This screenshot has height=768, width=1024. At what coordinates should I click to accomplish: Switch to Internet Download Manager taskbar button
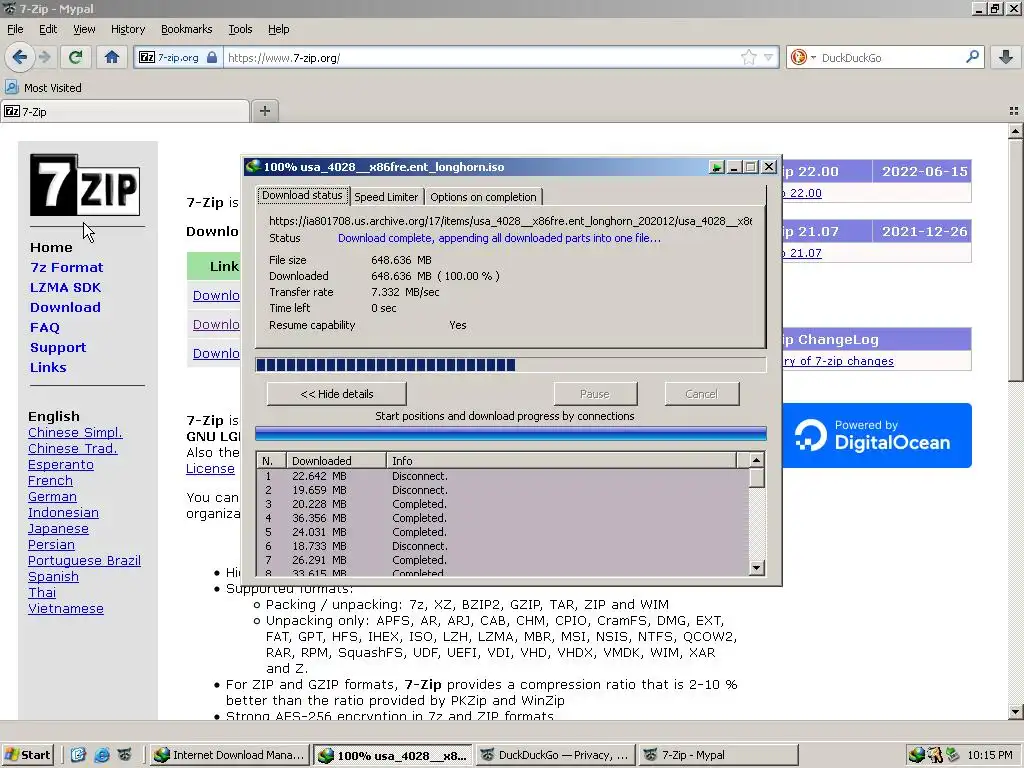pyautogui.click(x=229, y=755)
